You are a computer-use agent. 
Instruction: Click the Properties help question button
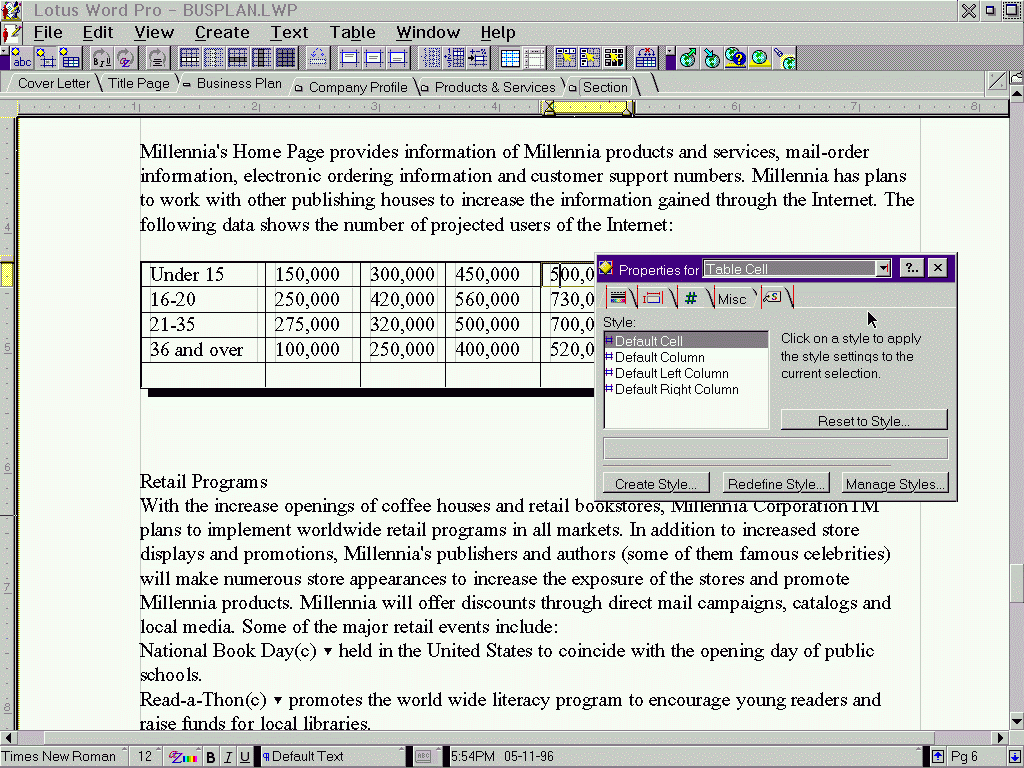911,268
